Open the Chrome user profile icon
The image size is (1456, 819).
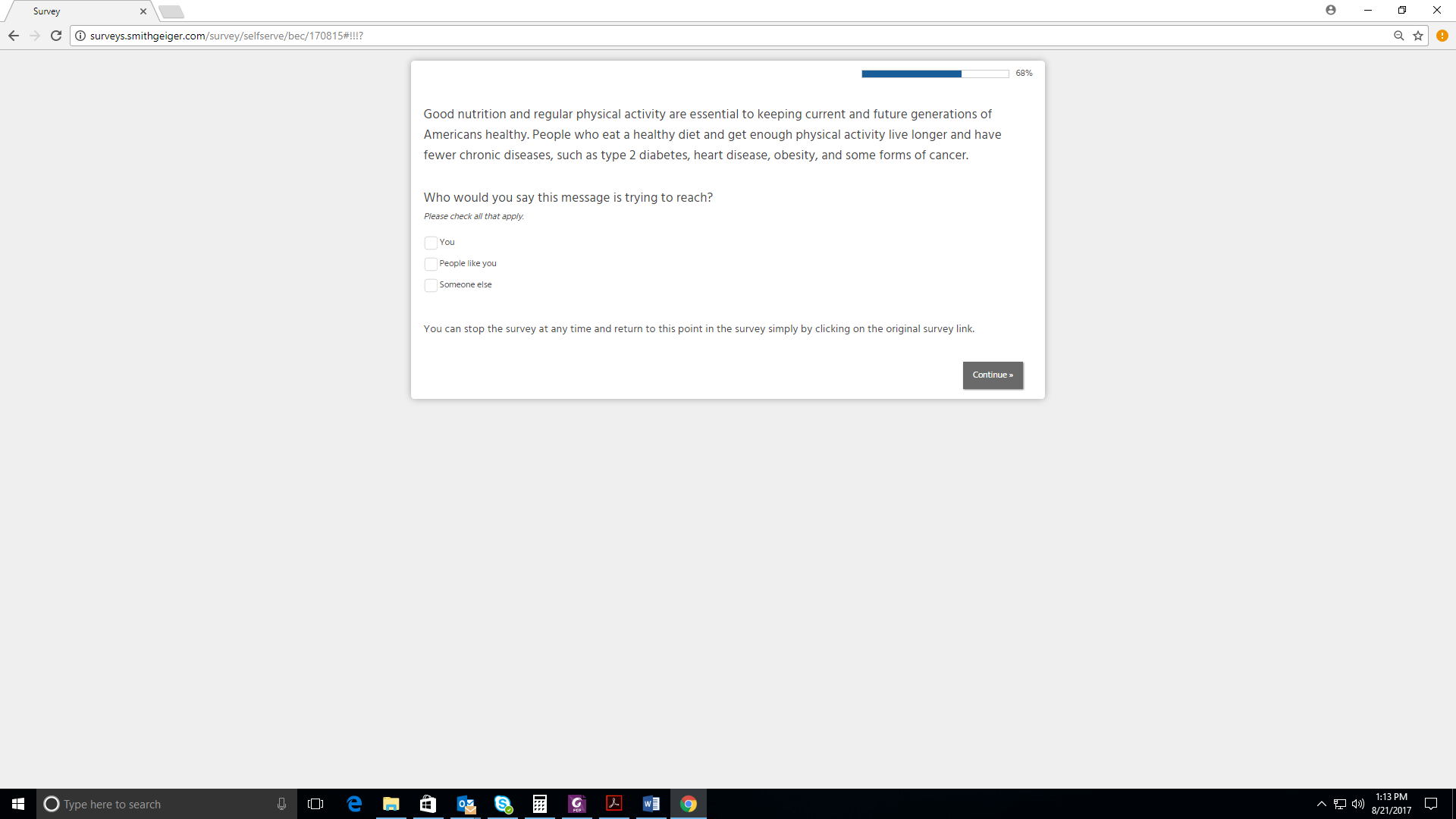(x=1330, y=10)
